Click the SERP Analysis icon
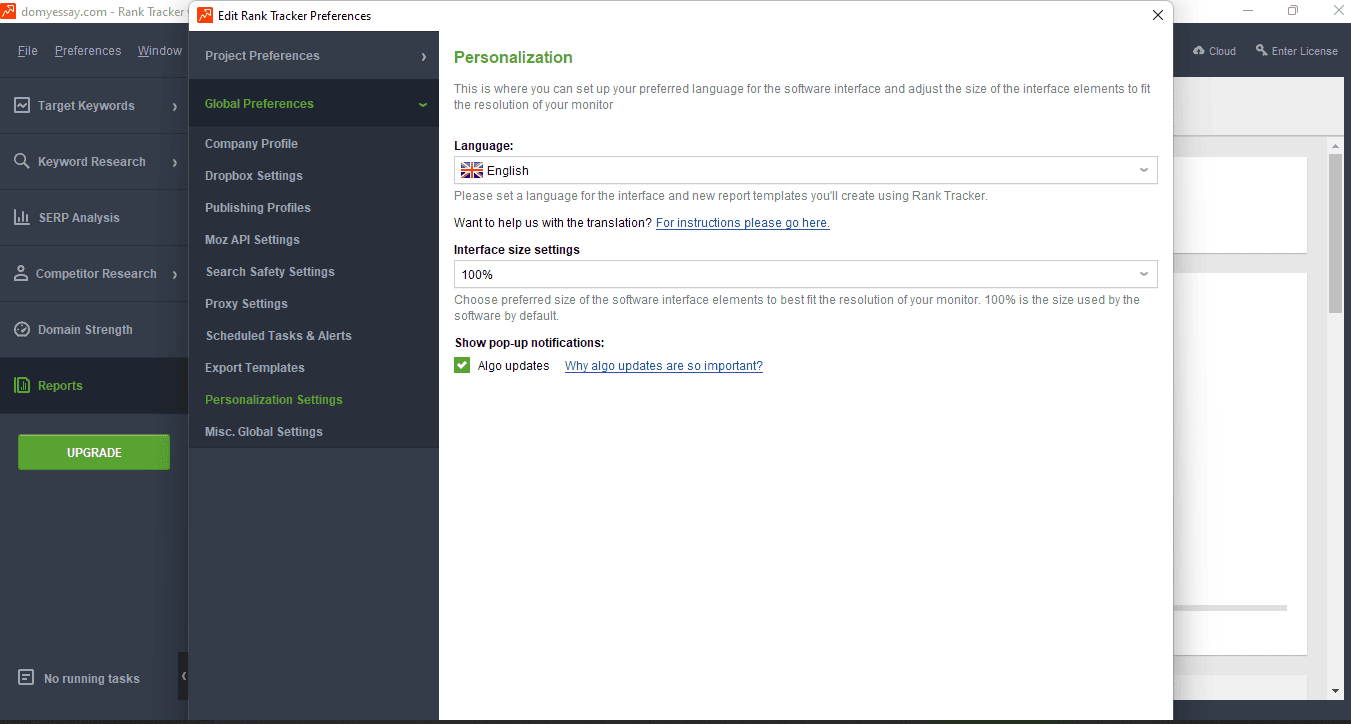Image resolution: width=1351 pixels, height=724 pixels. tap(22, 217)
